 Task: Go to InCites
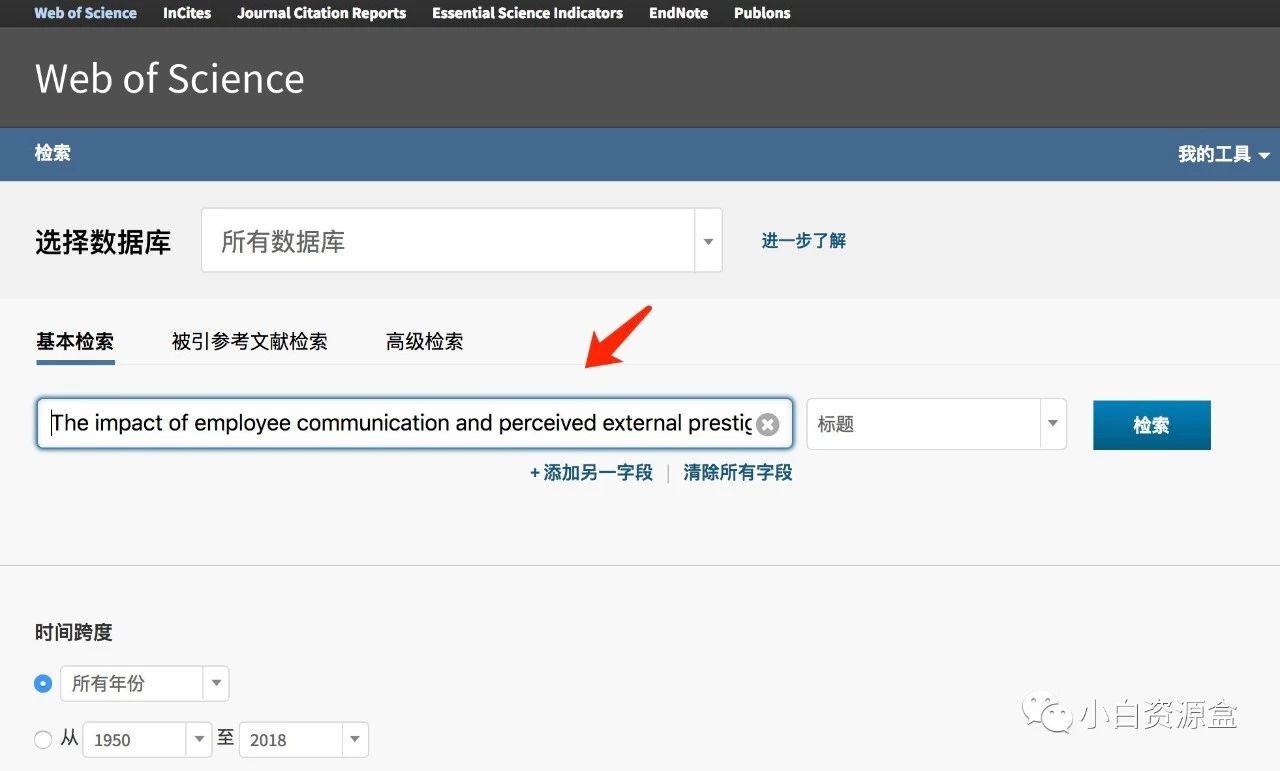[187, 13]
